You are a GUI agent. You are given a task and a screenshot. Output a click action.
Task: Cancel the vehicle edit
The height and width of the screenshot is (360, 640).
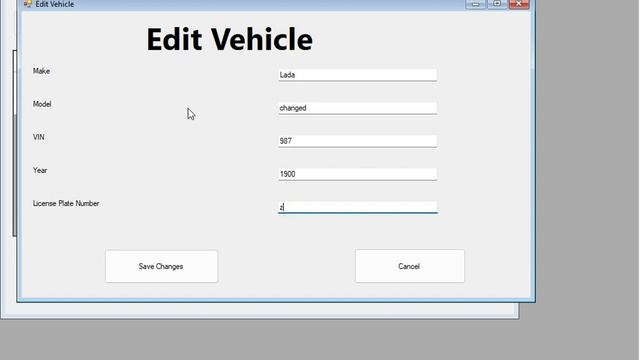[409, 266]
